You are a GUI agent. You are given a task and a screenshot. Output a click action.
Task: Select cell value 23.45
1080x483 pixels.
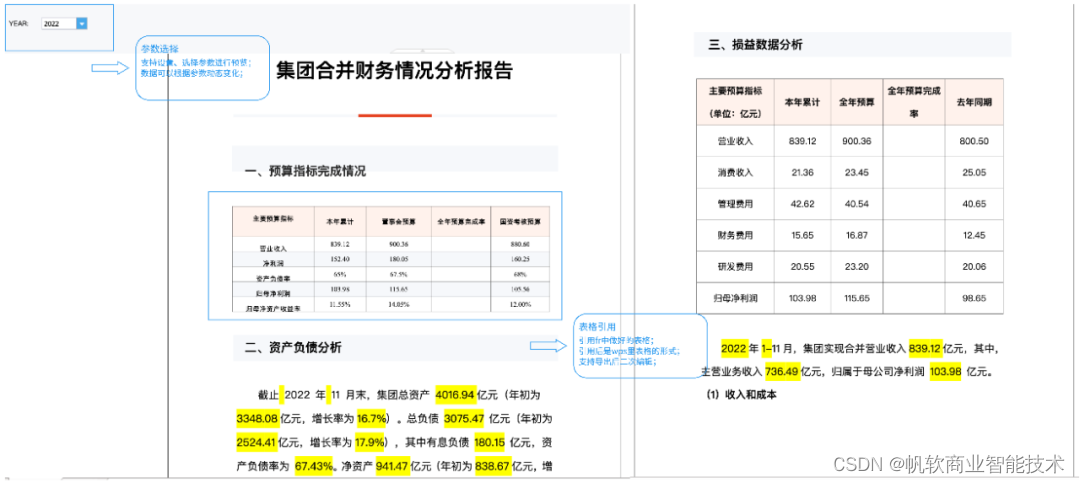(x=856, y=172)
